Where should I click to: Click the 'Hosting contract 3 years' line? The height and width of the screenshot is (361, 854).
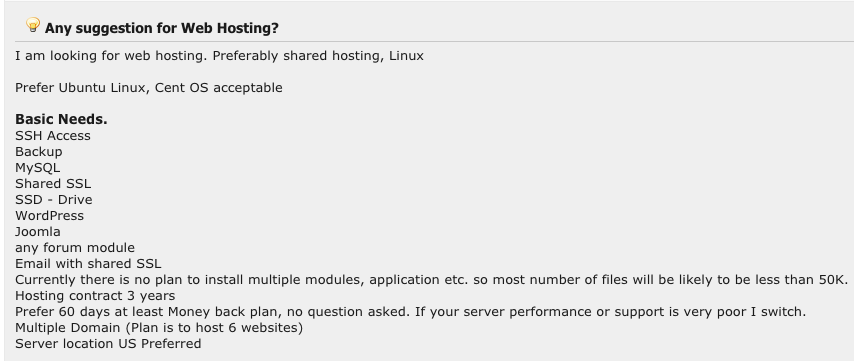95,296
